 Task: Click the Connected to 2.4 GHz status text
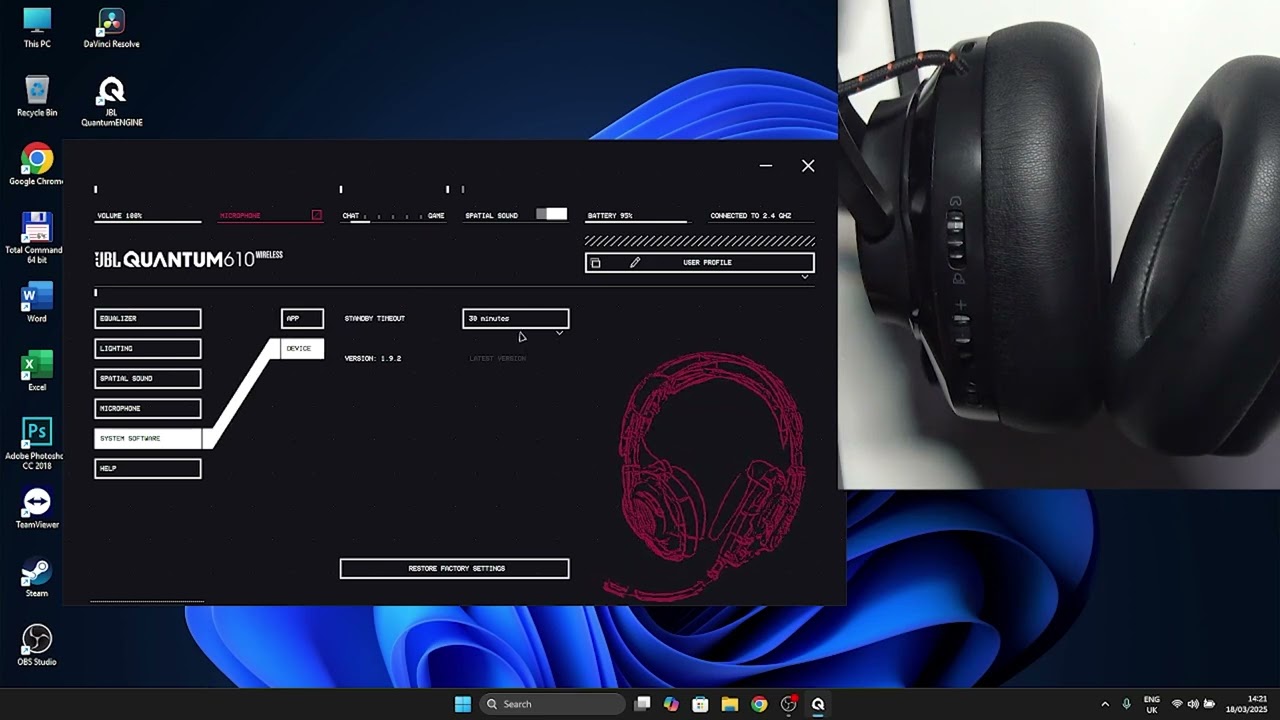[750, 216]
